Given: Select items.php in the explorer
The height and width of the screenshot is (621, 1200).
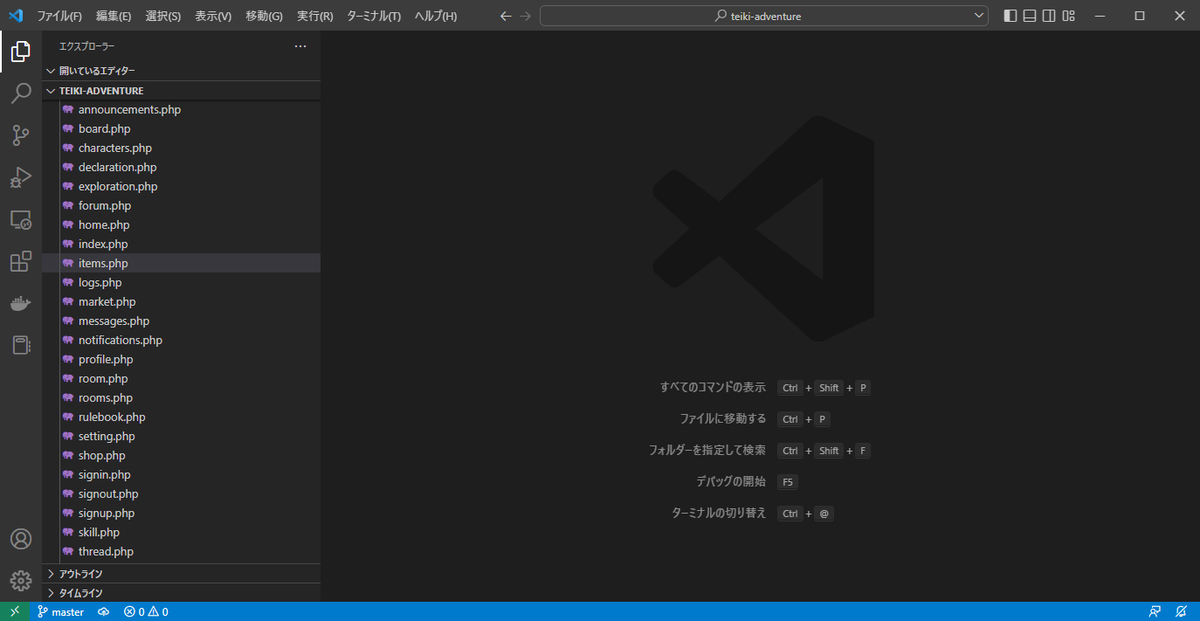Looking at the screenshot, I should click(x=181, y=263).
